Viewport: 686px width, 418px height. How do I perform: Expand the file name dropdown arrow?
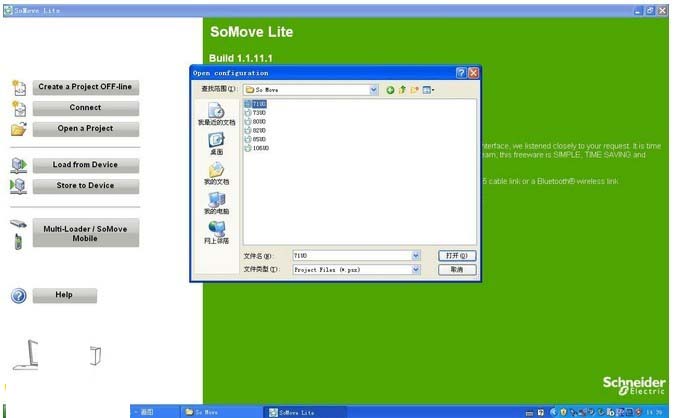(416, 256)
